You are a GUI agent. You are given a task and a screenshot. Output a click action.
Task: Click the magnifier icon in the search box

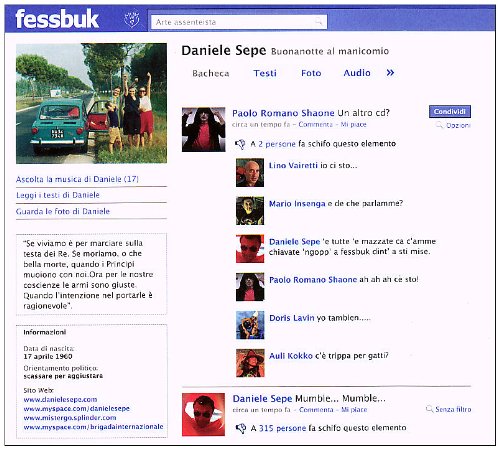tap(319, 22)
